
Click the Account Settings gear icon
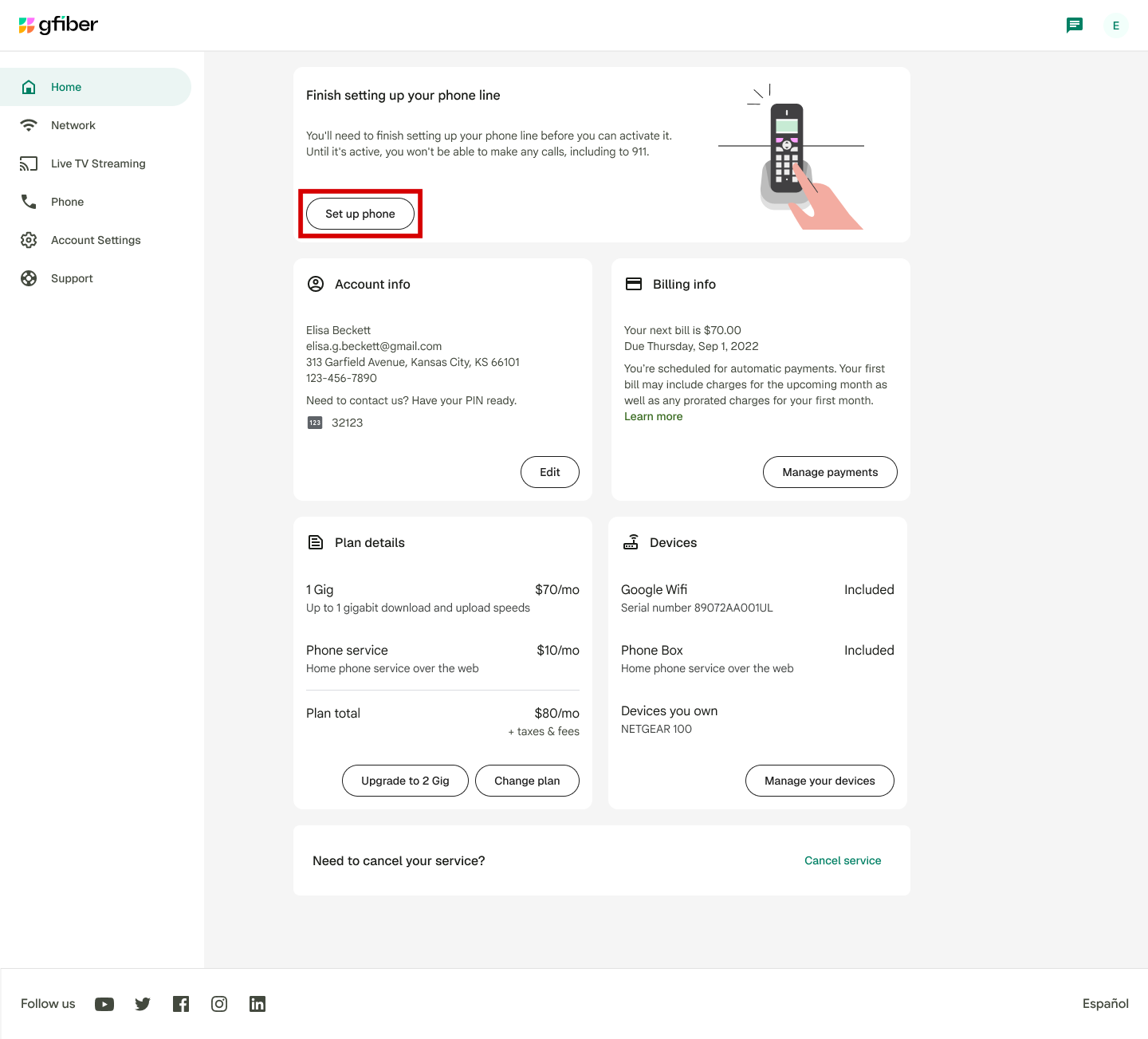tap(29, 240)
